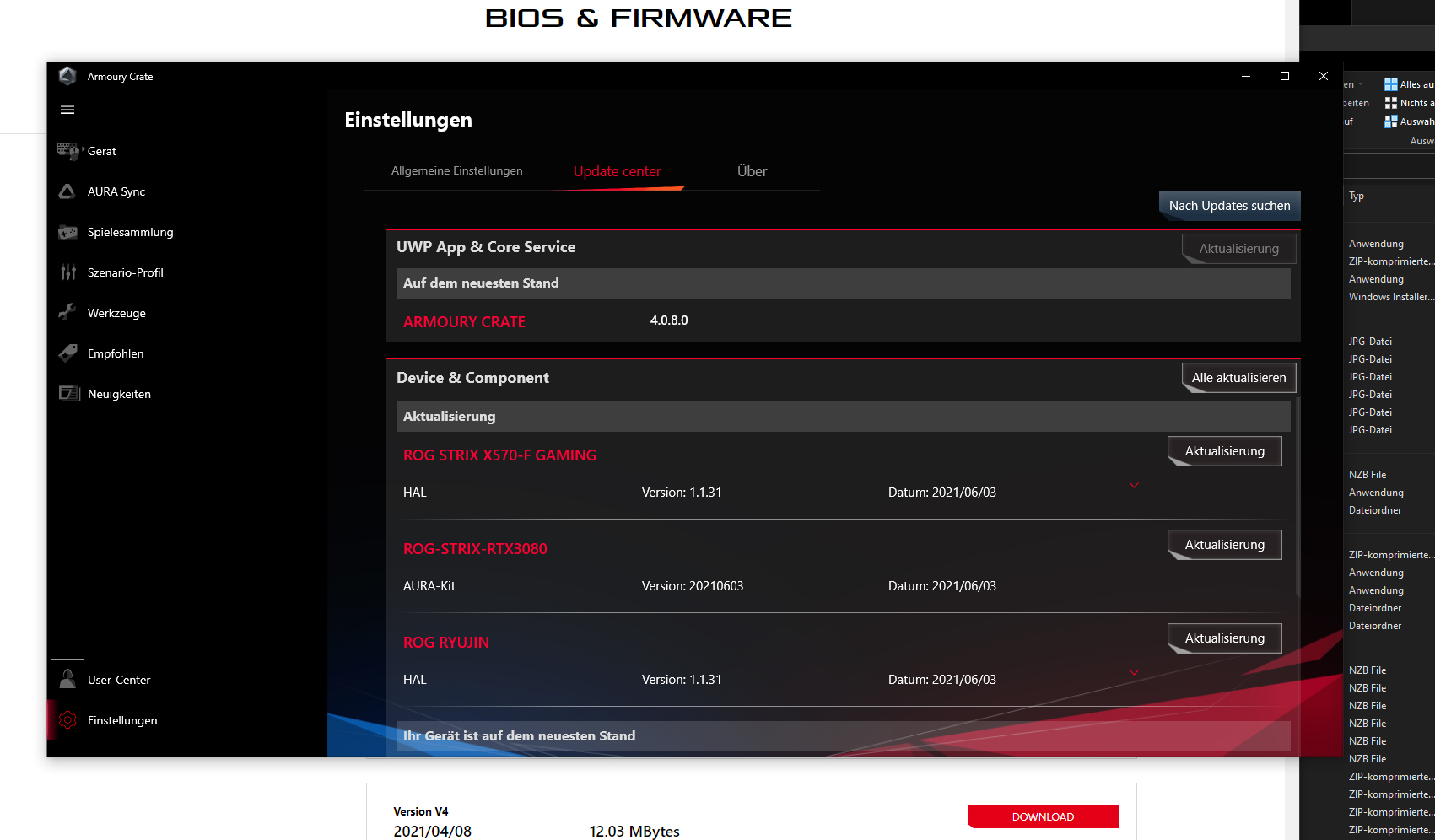Image resolution: width=1435 pixels, height=840 pixels.
Task: Switch to the Über tab
Action: tap(752, 171)
